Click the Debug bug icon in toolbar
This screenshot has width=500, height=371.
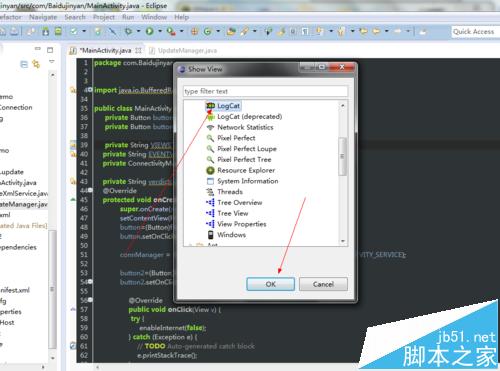click(x=128, y=32)
